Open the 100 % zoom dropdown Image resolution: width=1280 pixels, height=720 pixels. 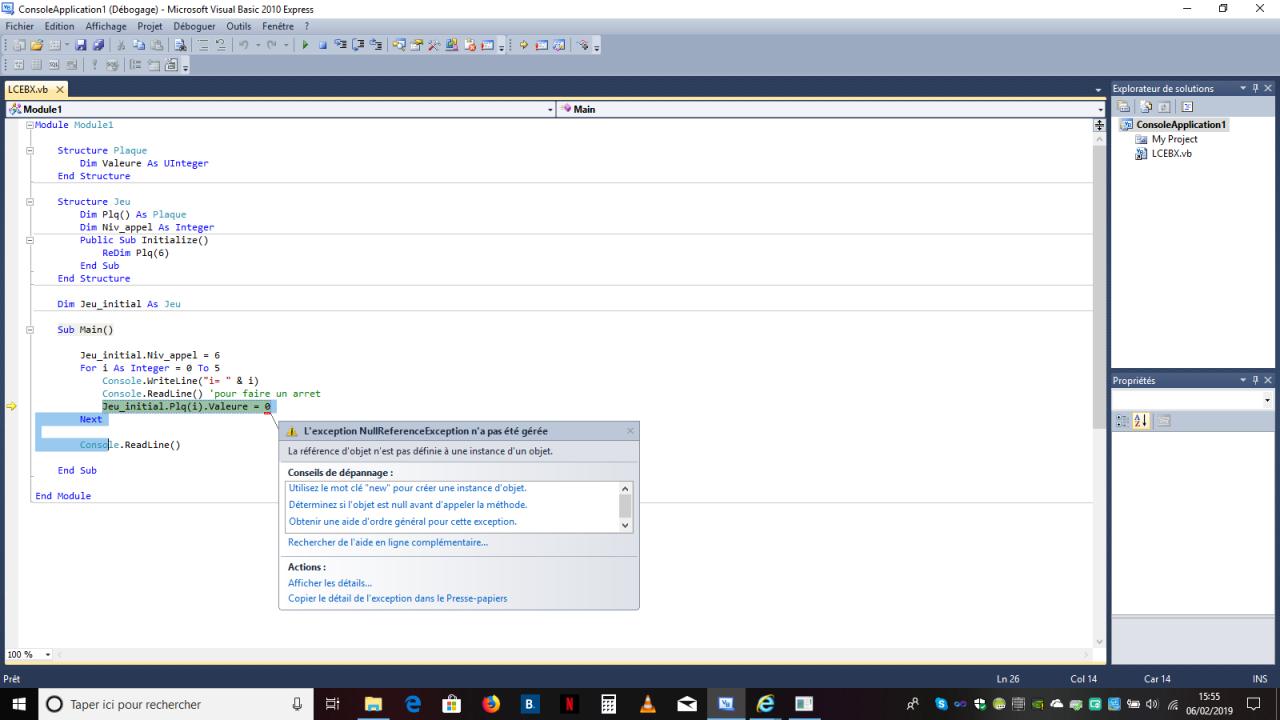pos(48,655)
